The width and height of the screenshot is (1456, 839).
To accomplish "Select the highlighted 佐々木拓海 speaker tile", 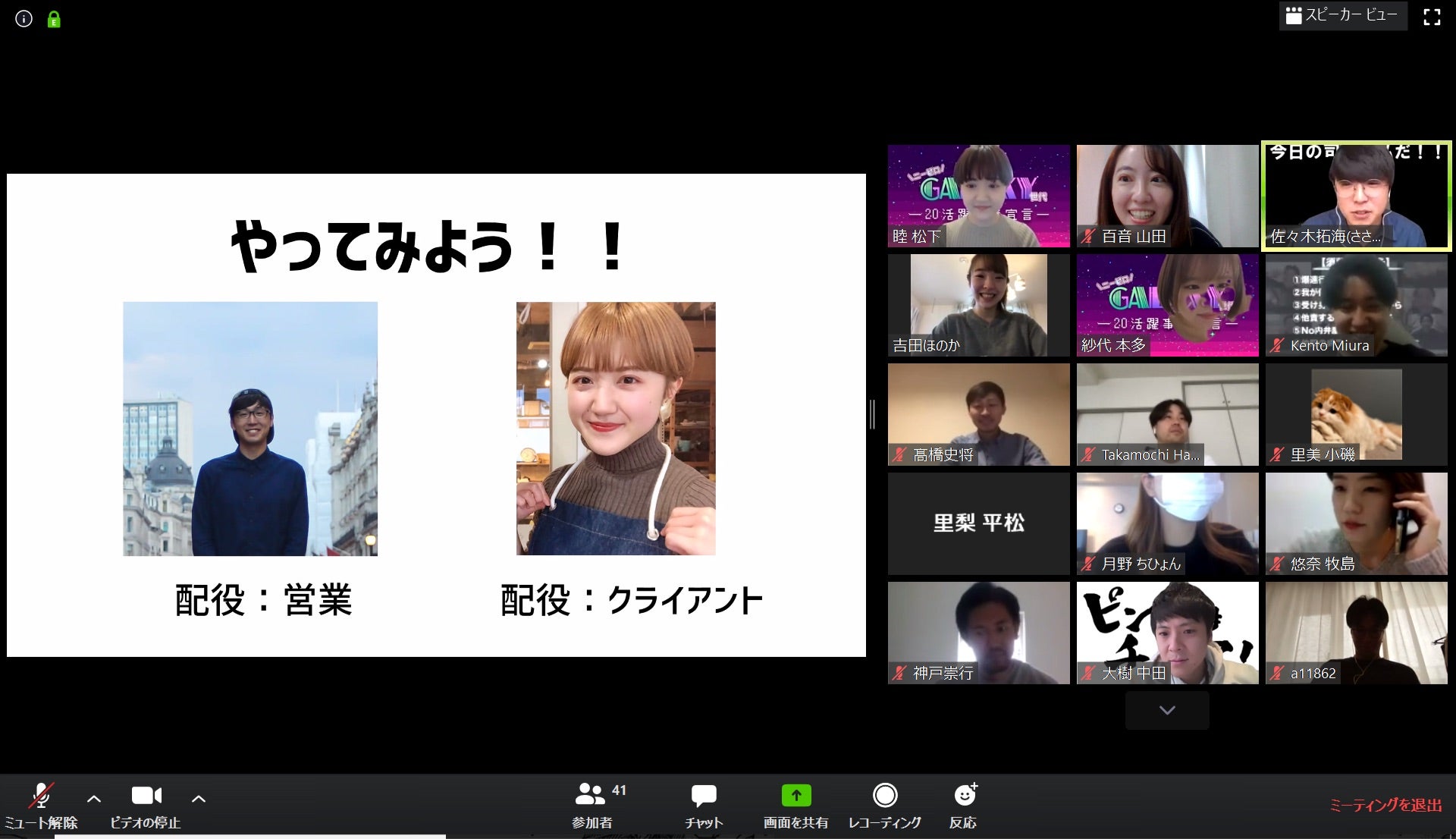I will pyautogui.click(x=1356, y=196).
